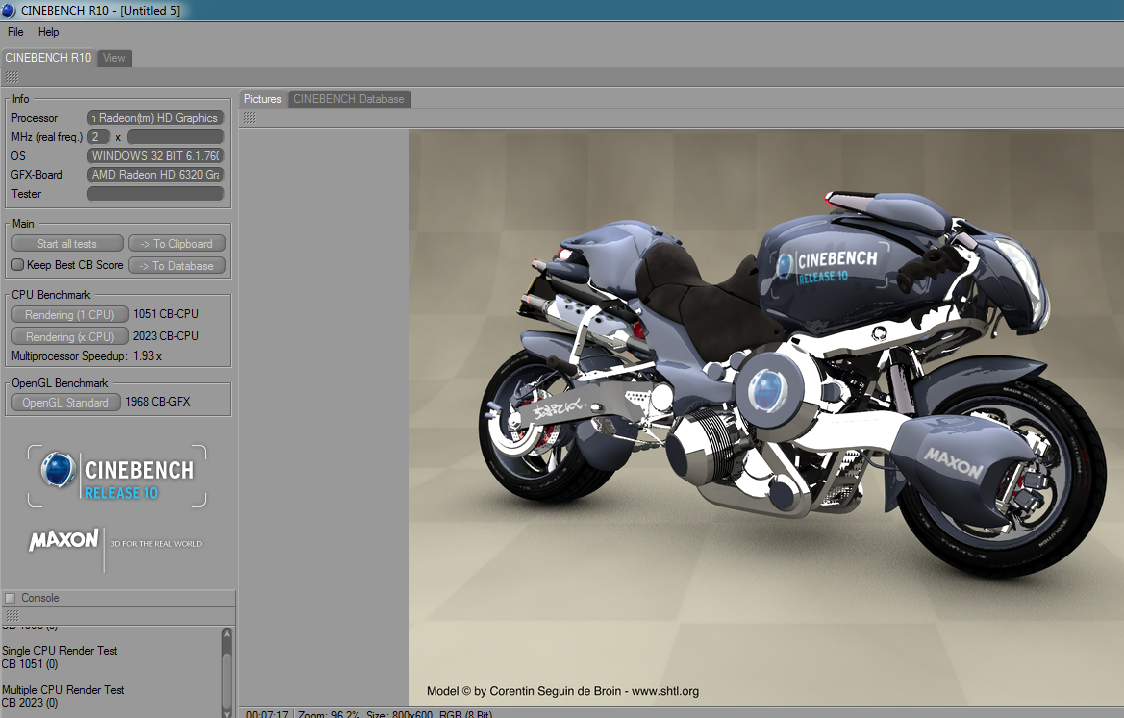The width and height of the screenshot is (1124, 718).
Task: Run the Rendering (x CPU) test
Action: pyautogui.click(x=70, y=337)
